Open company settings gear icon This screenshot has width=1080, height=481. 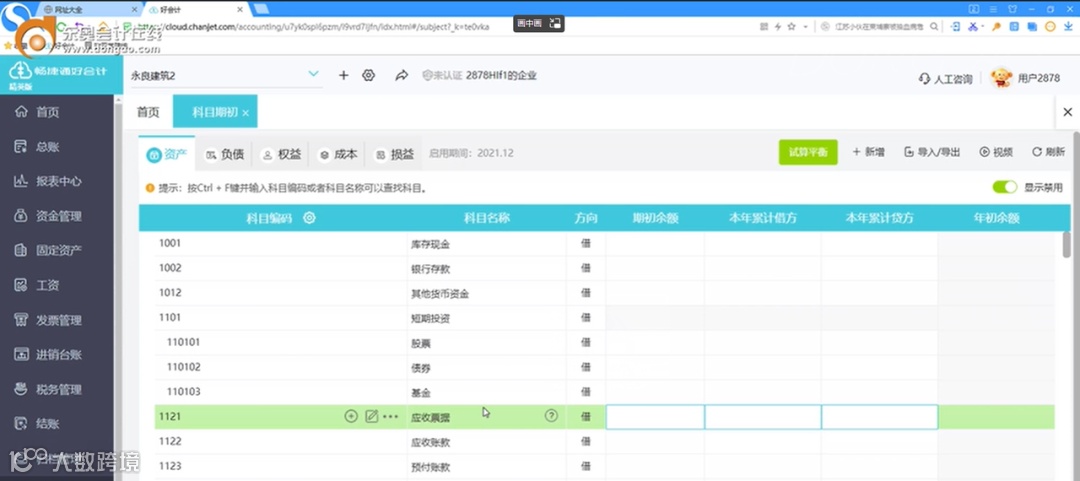tap(368, 75)
